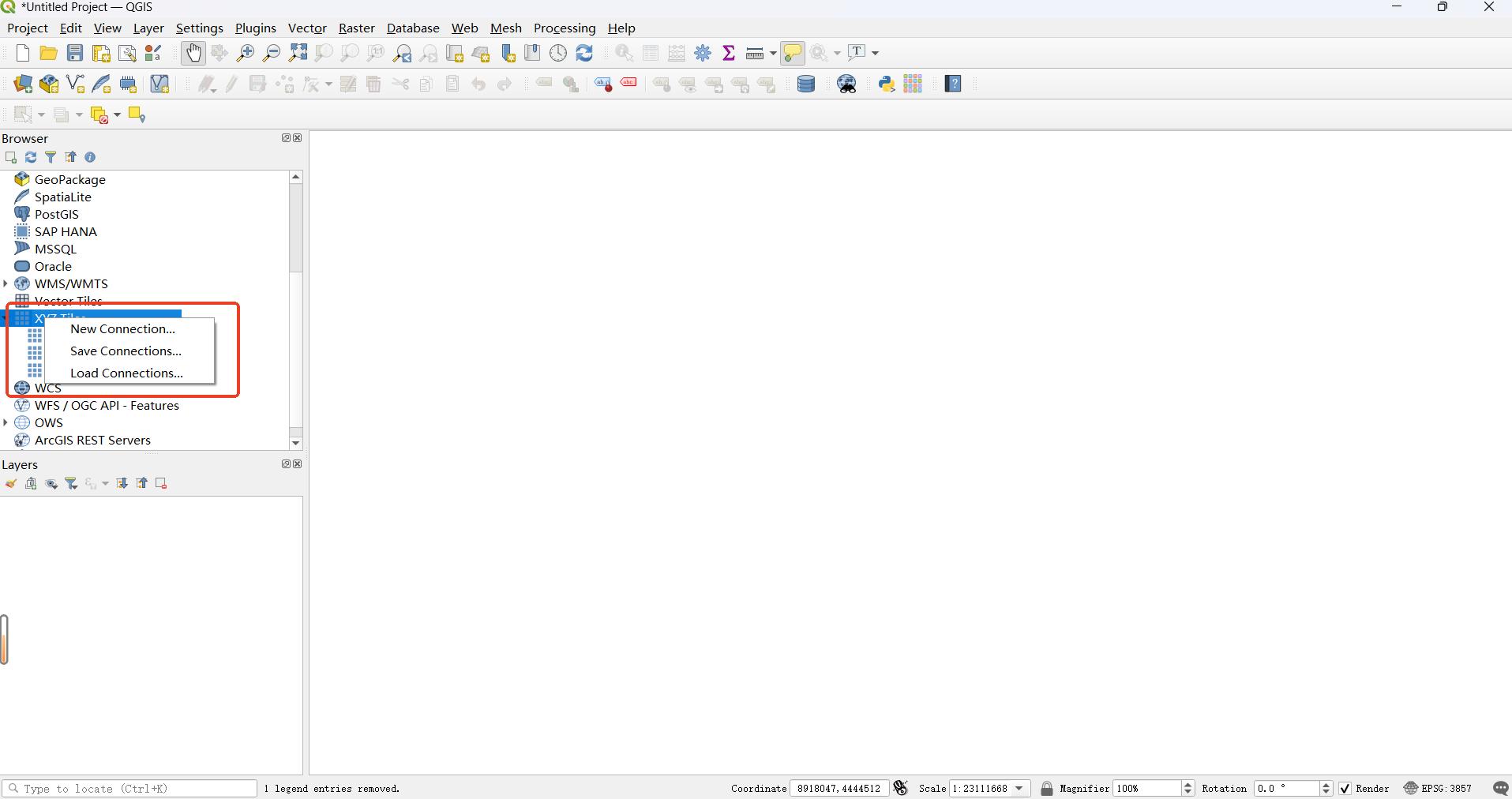Image resolution: width=1512 pixels, height=799 pixels.
Task: Open the new print layout tool
Action: 101,53
